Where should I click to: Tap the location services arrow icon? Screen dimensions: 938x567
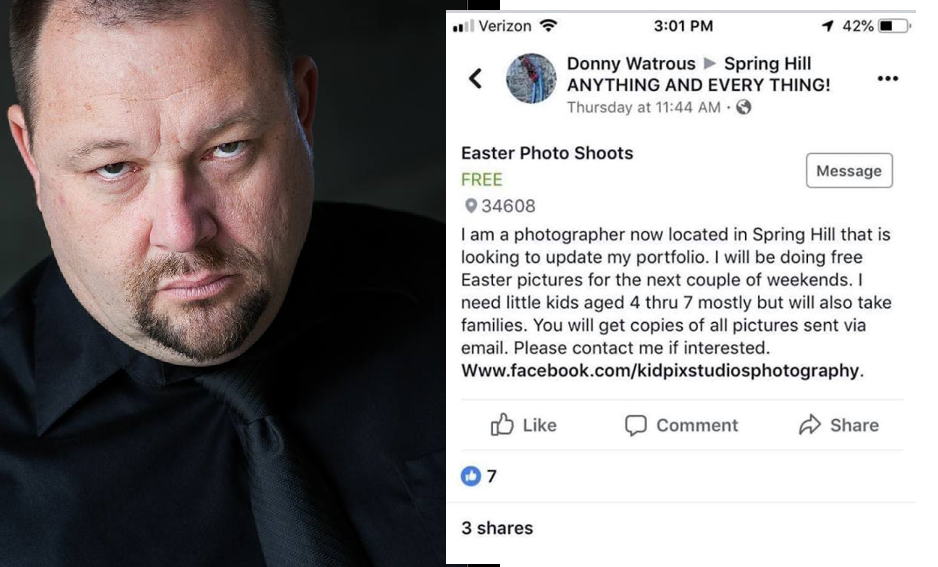pos(827,26)
